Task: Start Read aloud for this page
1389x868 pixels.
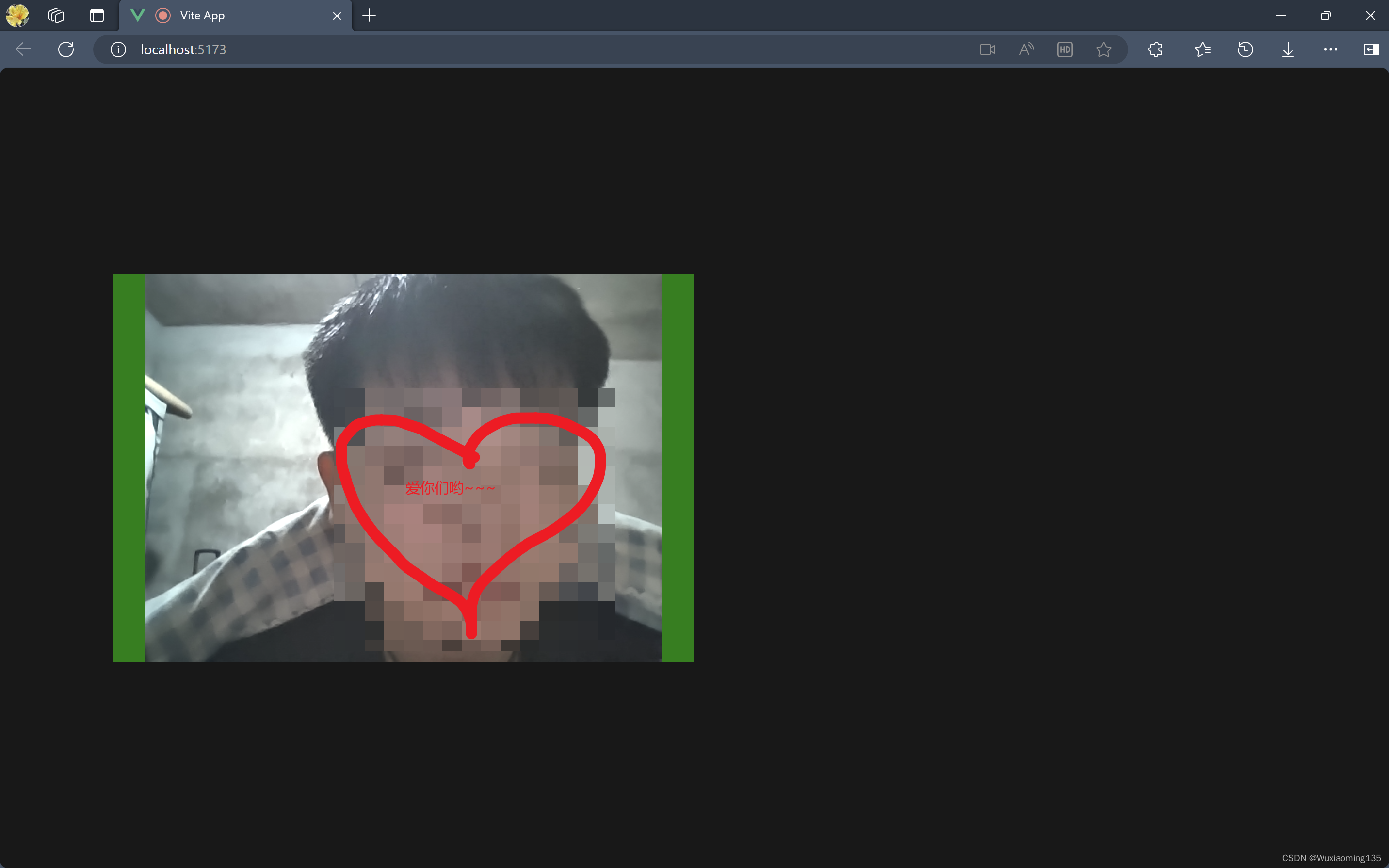Action: [x=1026, y=49]
